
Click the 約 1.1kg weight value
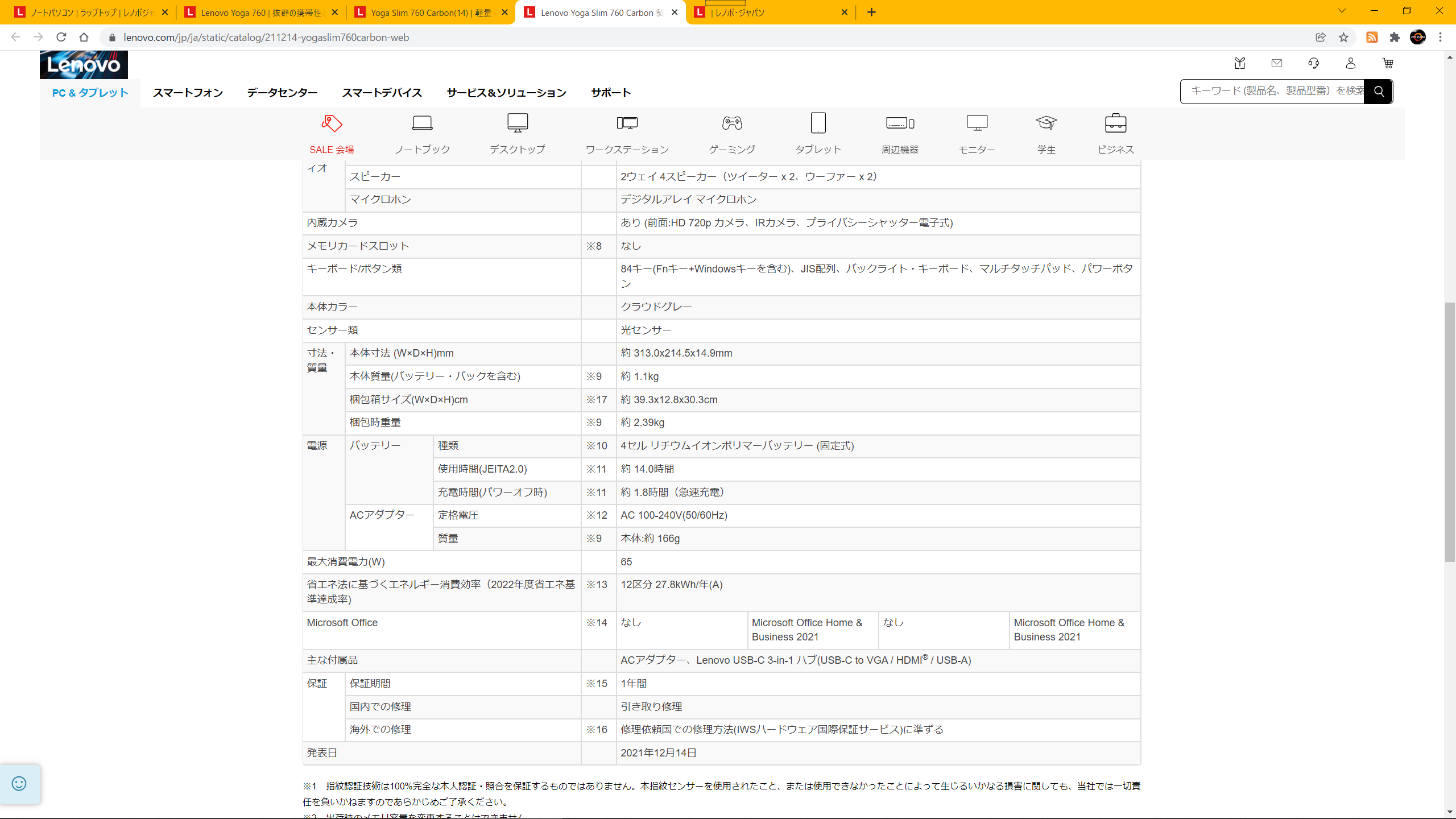point(640,377)
